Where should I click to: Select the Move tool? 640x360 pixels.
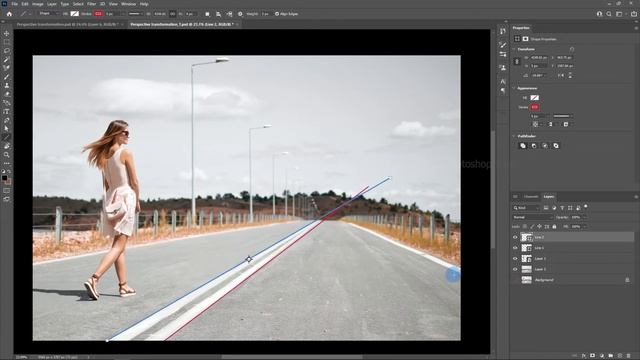click(7, 33)
